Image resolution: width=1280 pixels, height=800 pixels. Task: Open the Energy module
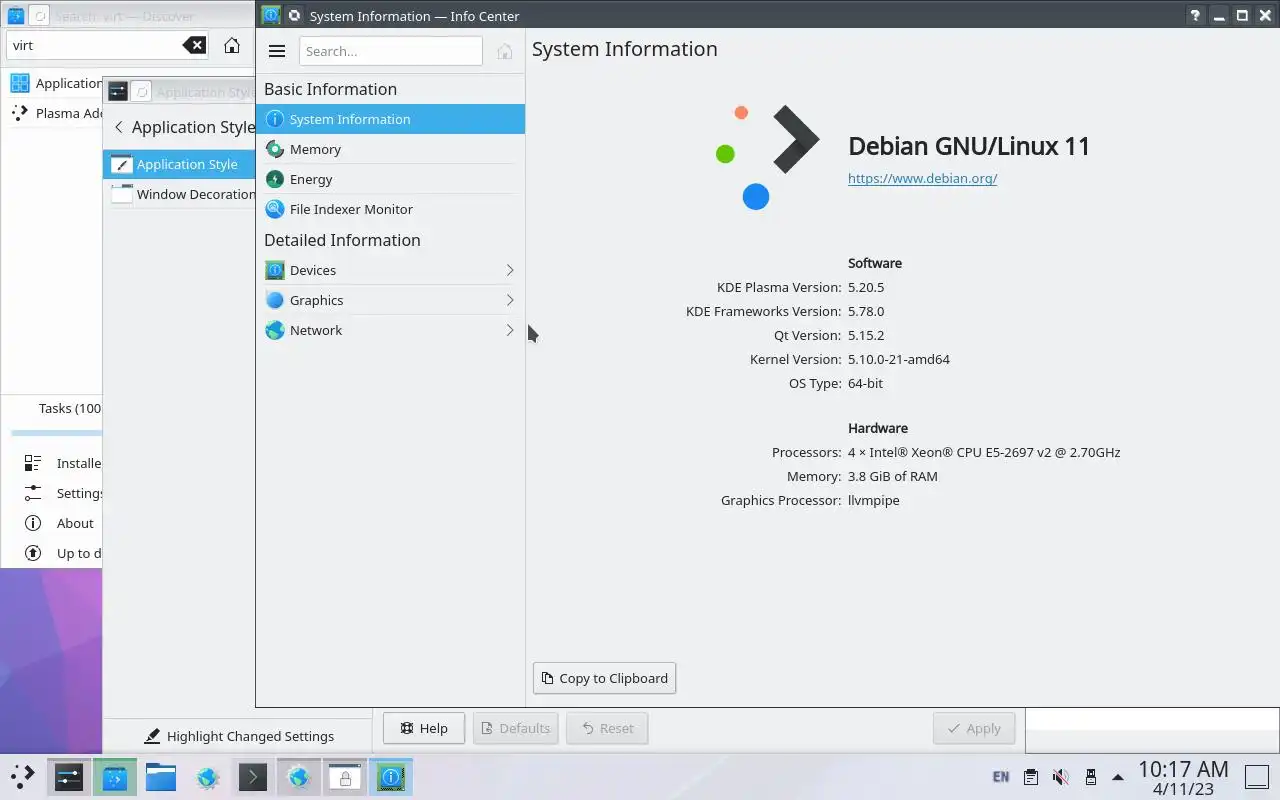click(390, 179)
